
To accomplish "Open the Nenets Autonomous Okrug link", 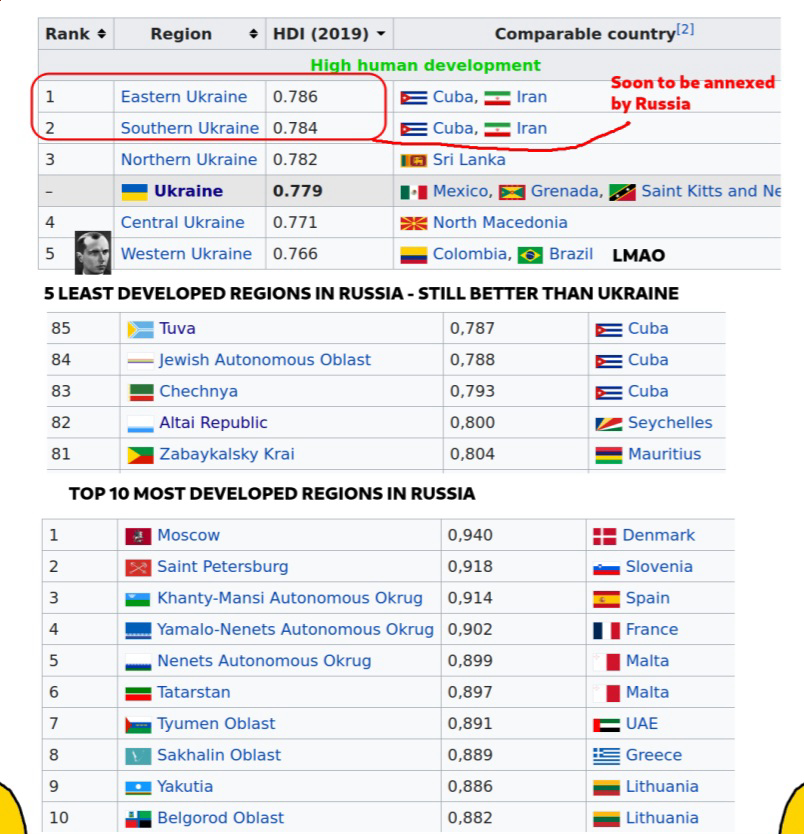I will click(264, 660).
